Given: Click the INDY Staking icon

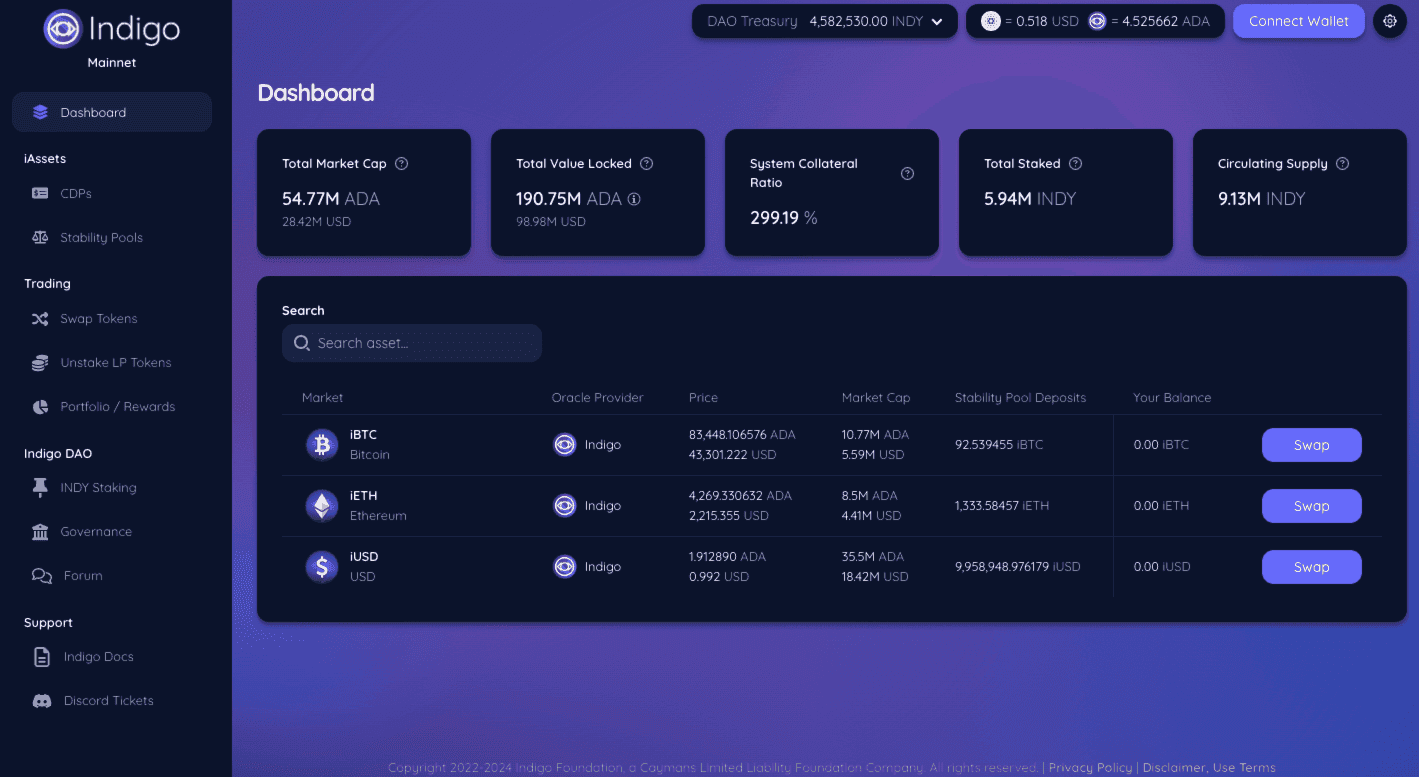Looking at the screenshot, I should tap(39, 487).
